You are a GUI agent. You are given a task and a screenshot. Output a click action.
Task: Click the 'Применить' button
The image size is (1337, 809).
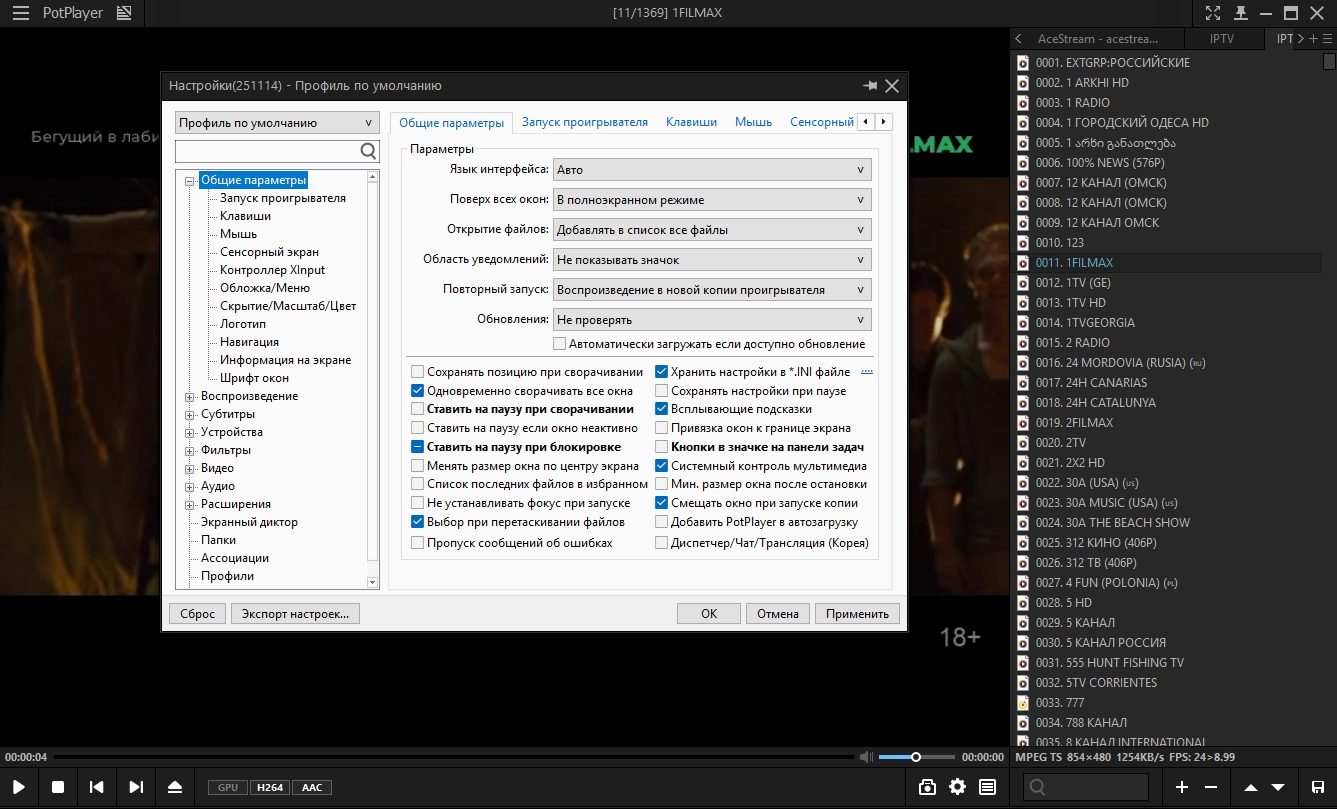point(857,614)
